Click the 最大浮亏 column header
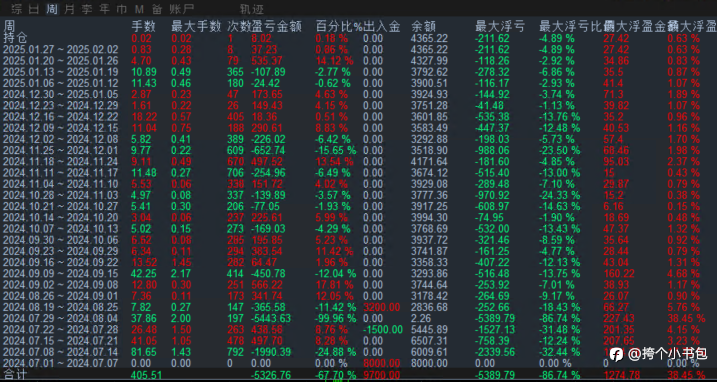 coord(500,26)
